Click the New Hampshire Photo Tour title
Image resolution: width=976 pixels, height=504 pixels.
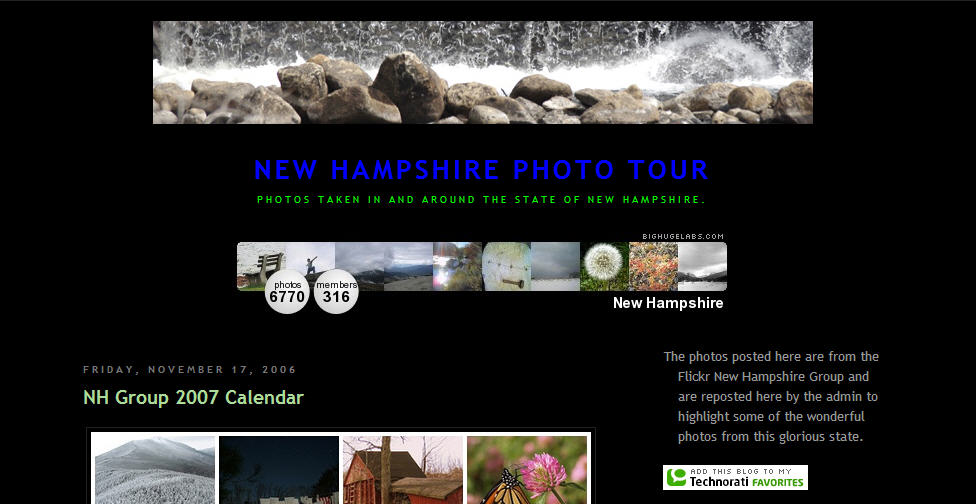[481, 170]
